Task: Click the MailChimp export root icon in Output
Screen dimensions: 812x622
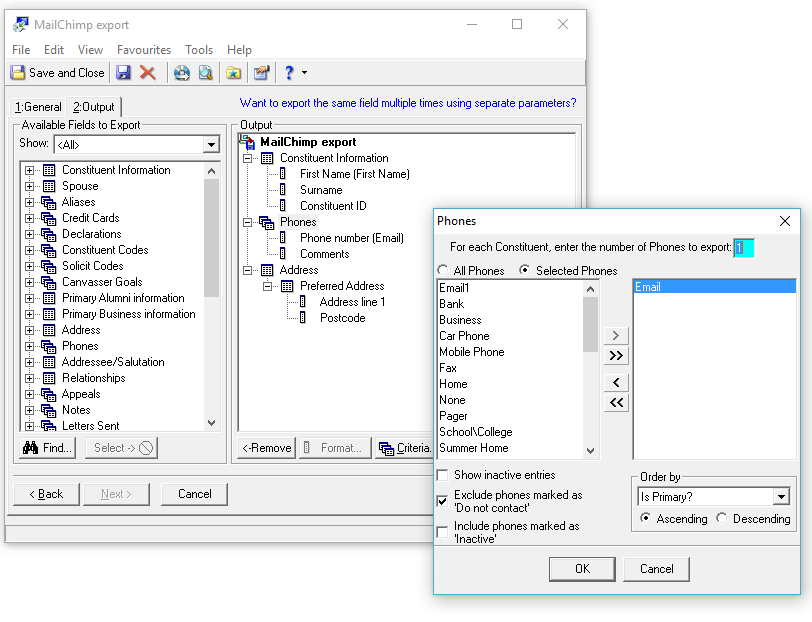Action: tap(248, 142)
